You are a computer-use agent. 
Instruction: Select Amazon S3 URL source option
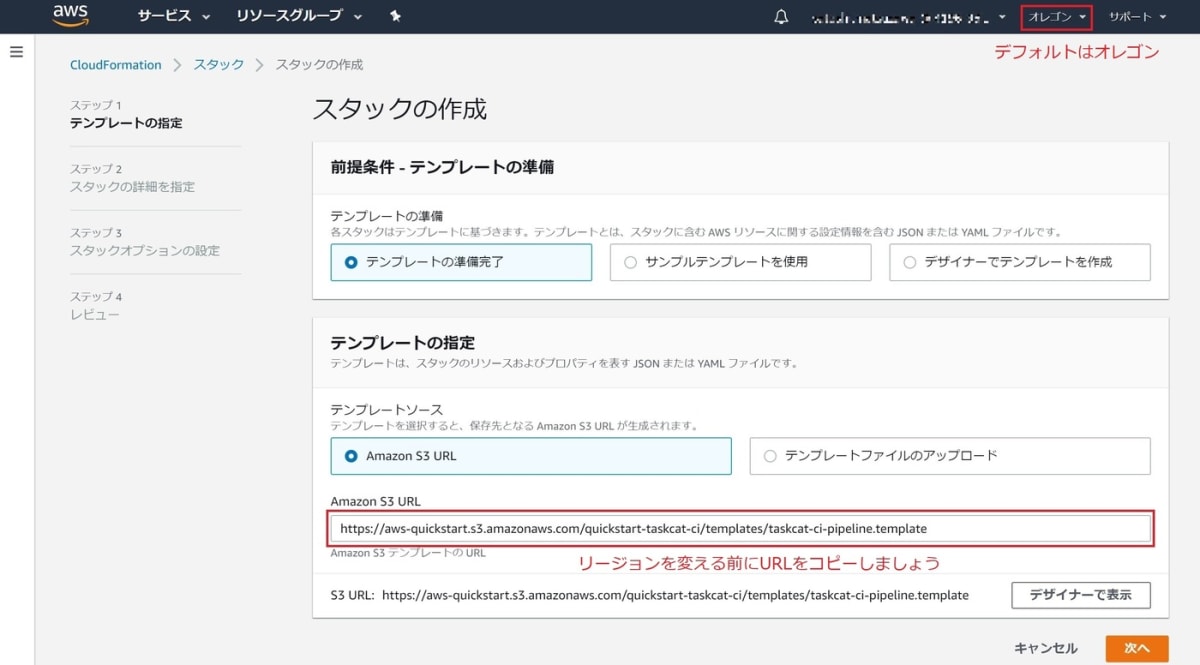(531, 456)
